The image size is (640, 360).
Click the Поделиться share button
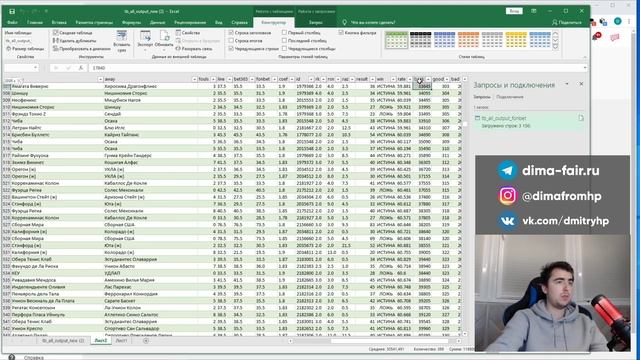pyautogui.click(x=567, y=22)
